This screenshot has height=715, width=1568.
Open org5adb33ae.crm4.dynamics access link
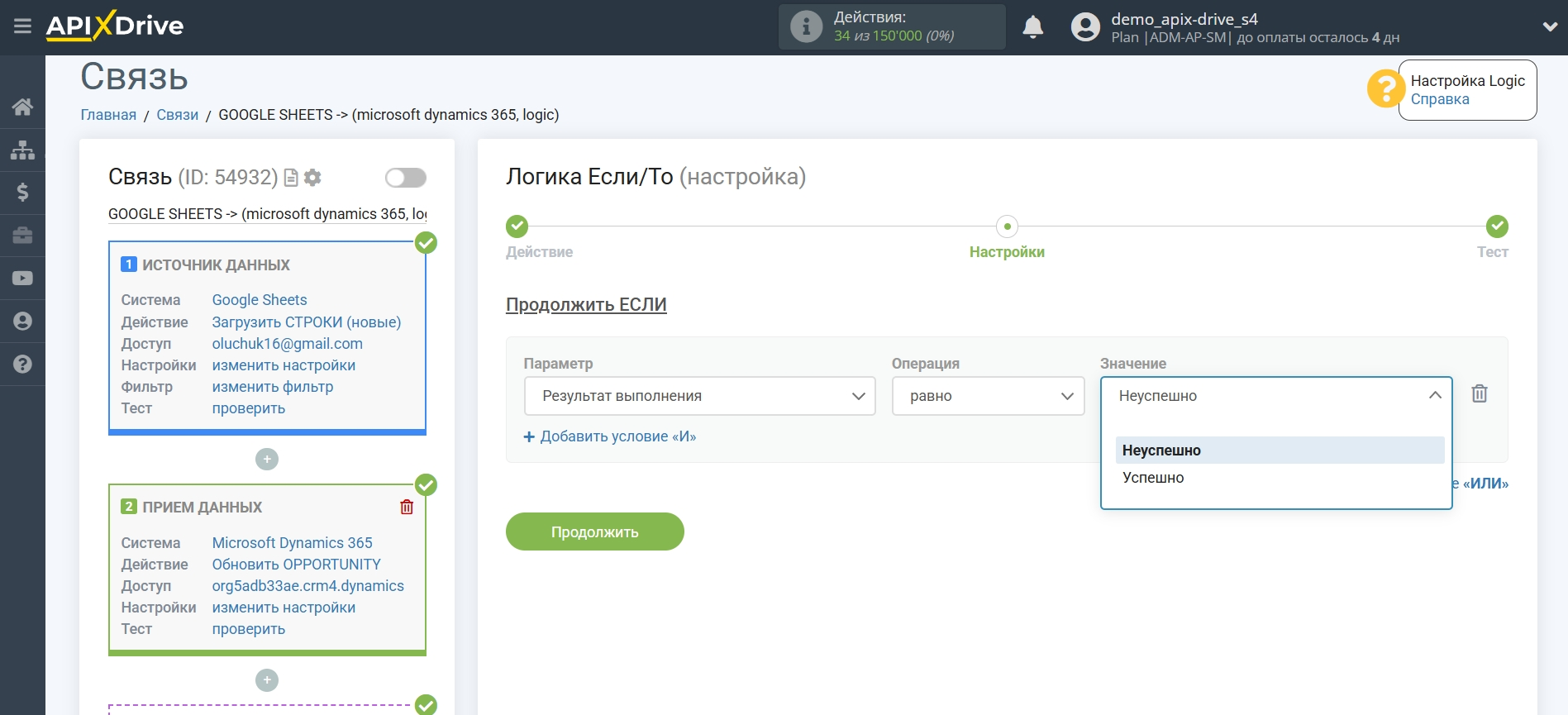point(307,586)
